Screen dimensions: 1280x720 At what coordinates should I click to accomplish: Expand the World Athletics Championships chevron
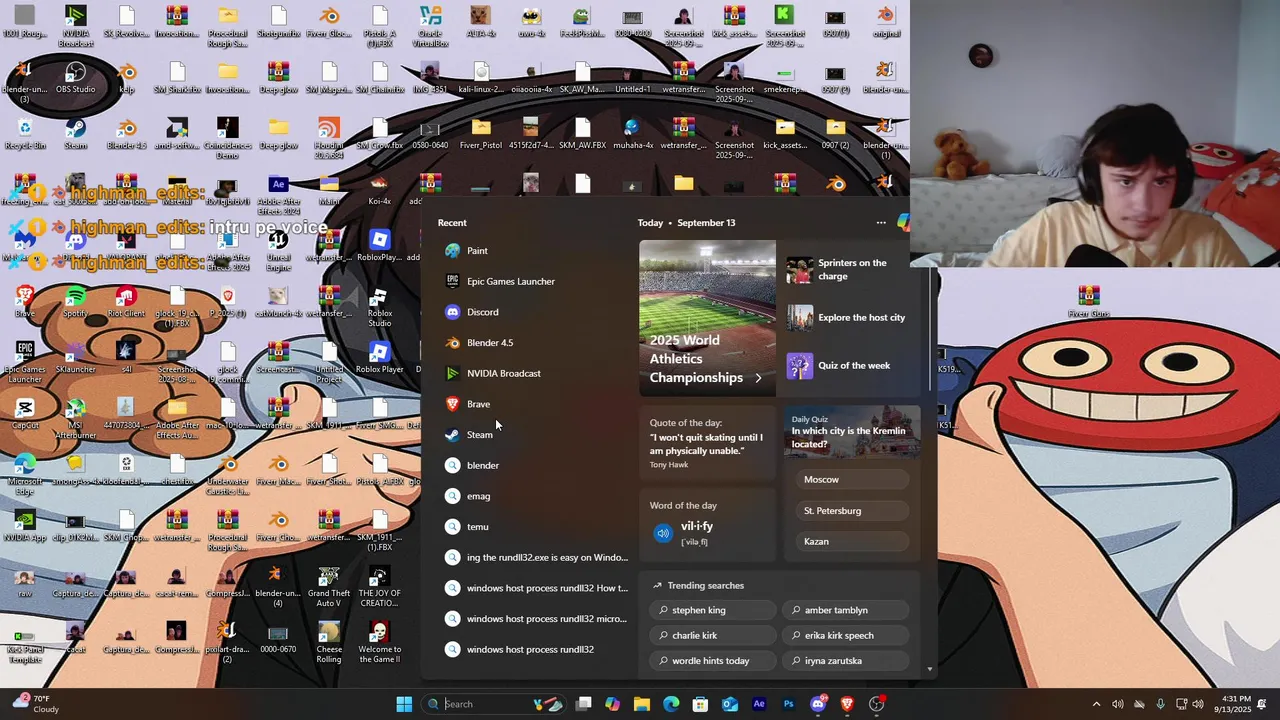[x=758, y=378]
